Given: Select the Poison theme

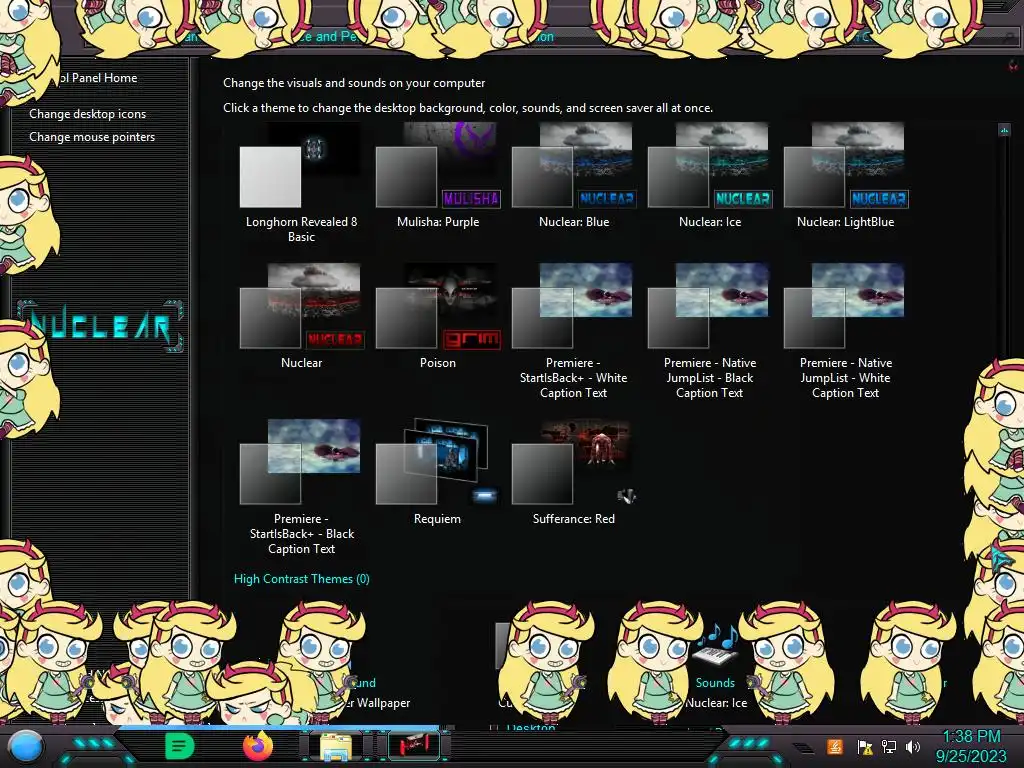Looking at the screenshot, I should pyautogui.click(x=438, y=317).
